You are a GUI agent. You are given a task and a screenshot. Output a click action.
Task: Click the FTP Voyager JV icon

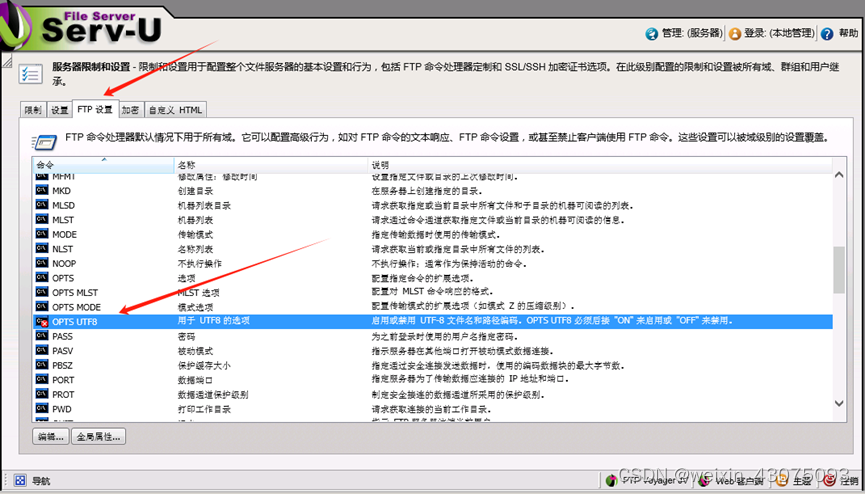pos(611,481)
